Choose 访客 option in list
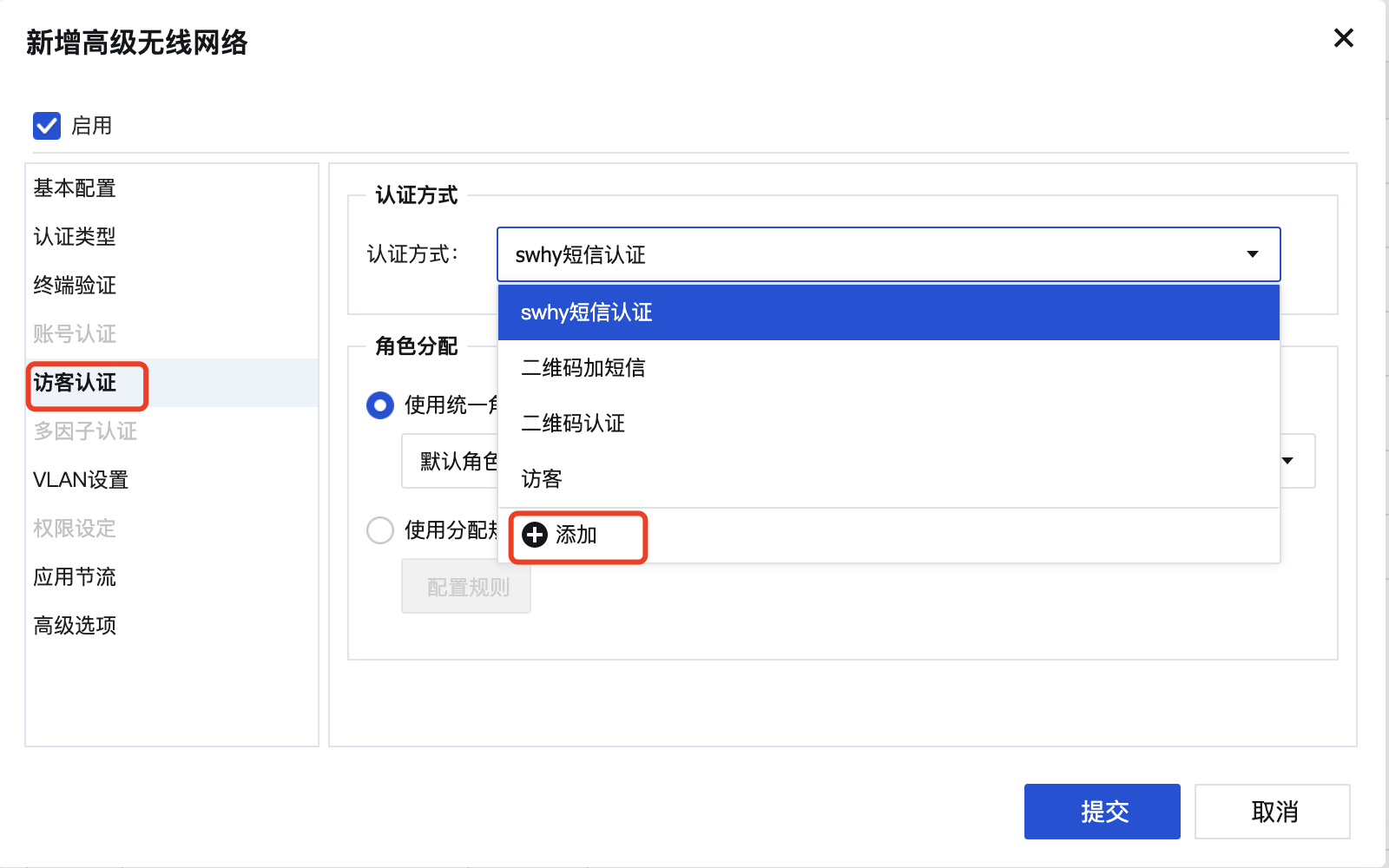The width and height of the screenshot is (1389, 868). coord(889,479)
